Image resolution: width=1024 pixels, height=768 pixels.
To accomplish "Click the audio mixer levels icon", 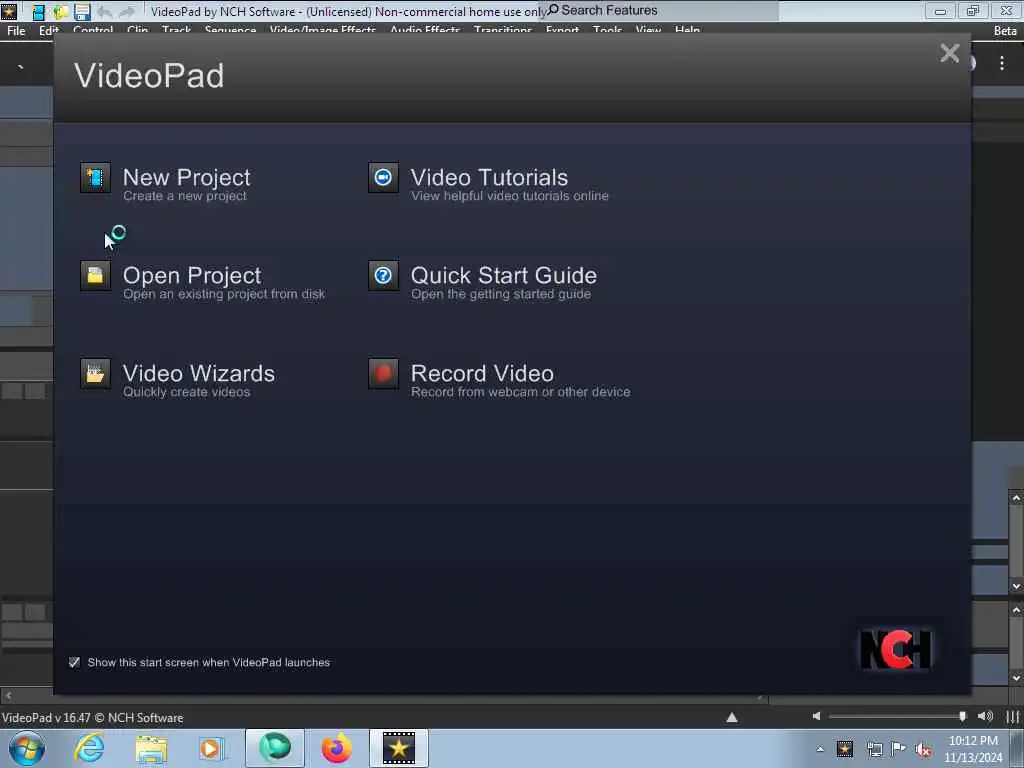I will tap(1013, 716).
